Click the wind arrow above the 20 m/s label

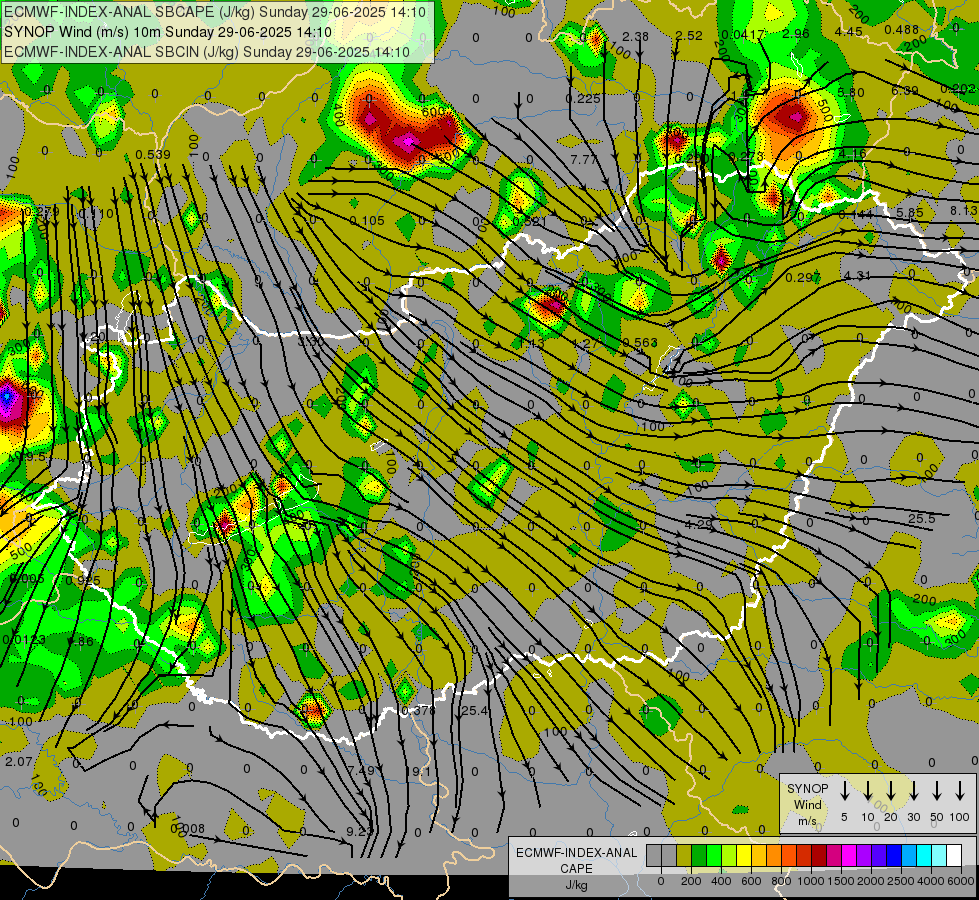890,790
